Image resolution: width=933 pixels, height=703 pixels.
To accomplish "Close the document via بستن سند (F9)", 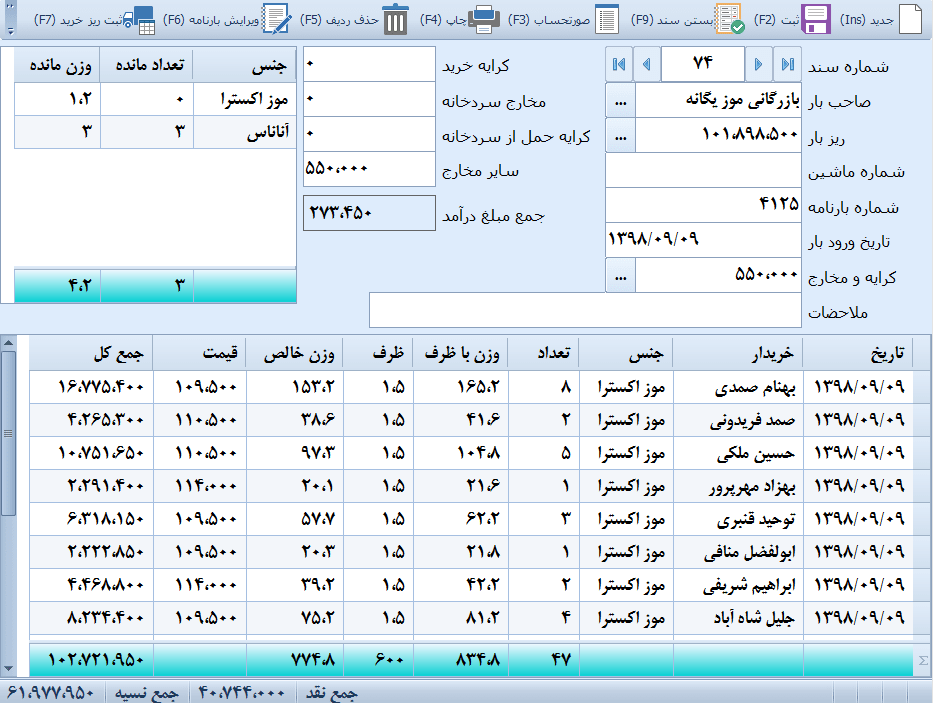I will click(724, 19).
